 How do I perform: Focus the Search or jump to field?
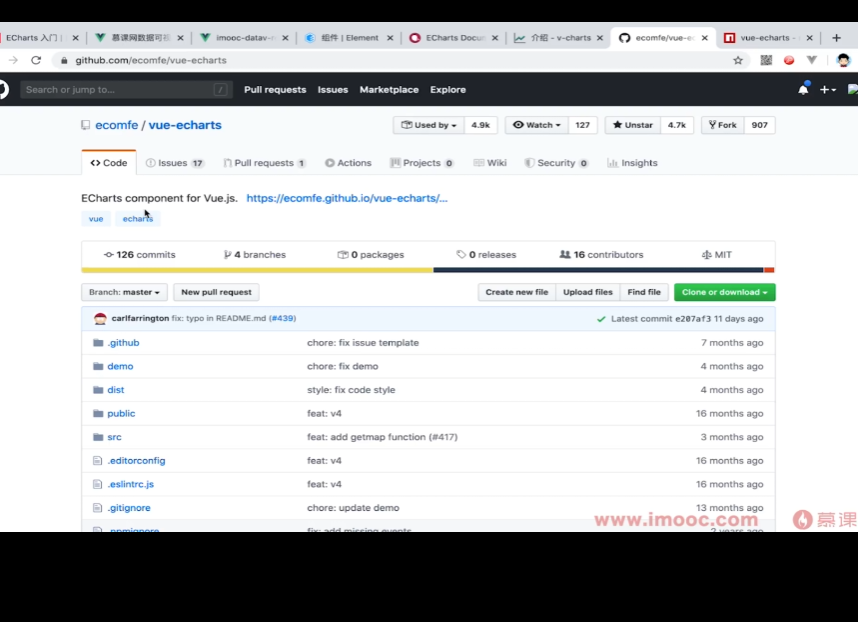pyautogui.click(x=126, y=90)
